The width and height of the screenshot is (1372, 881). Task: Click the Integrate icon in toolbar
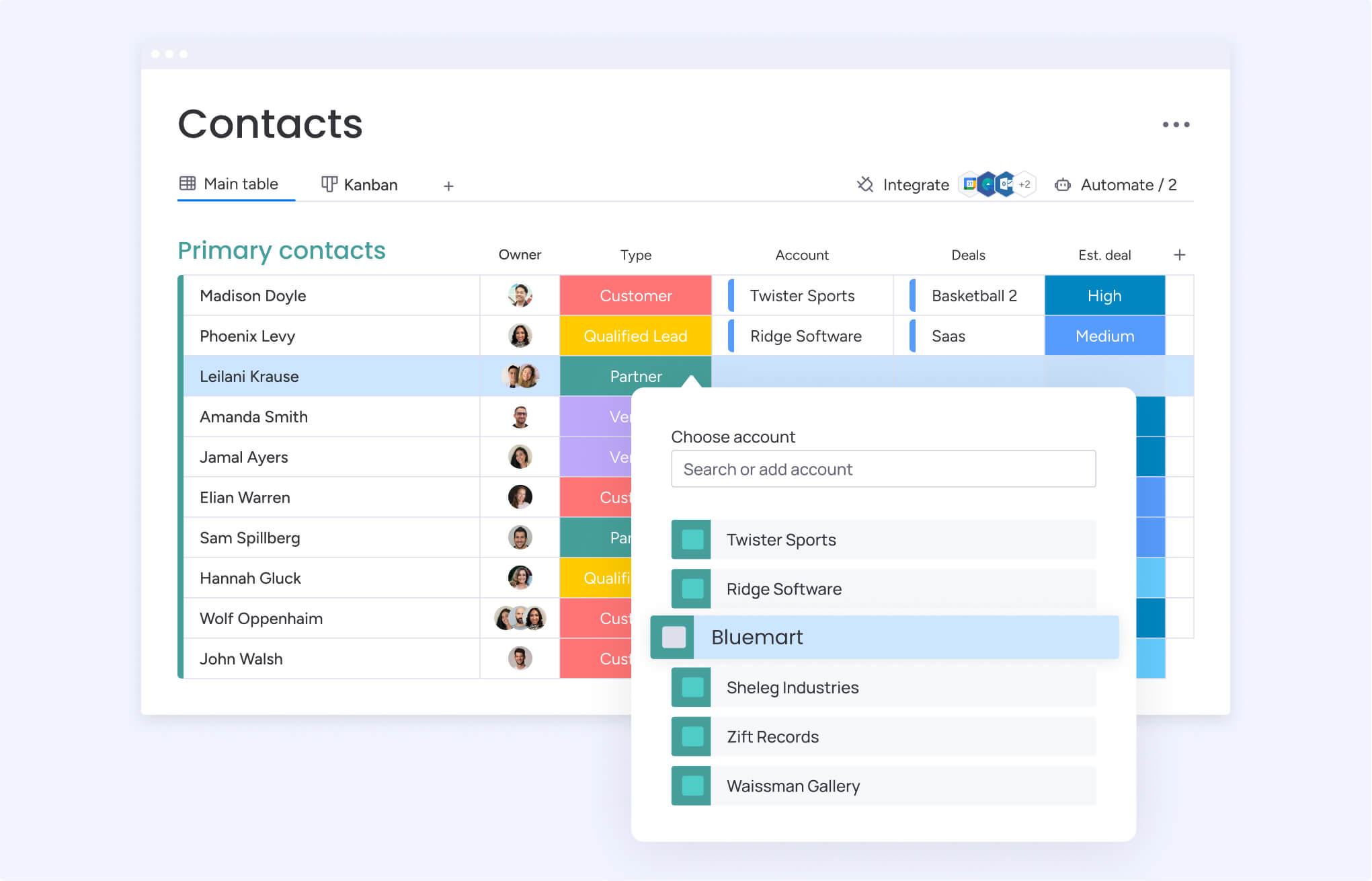[x=866, y=185]
